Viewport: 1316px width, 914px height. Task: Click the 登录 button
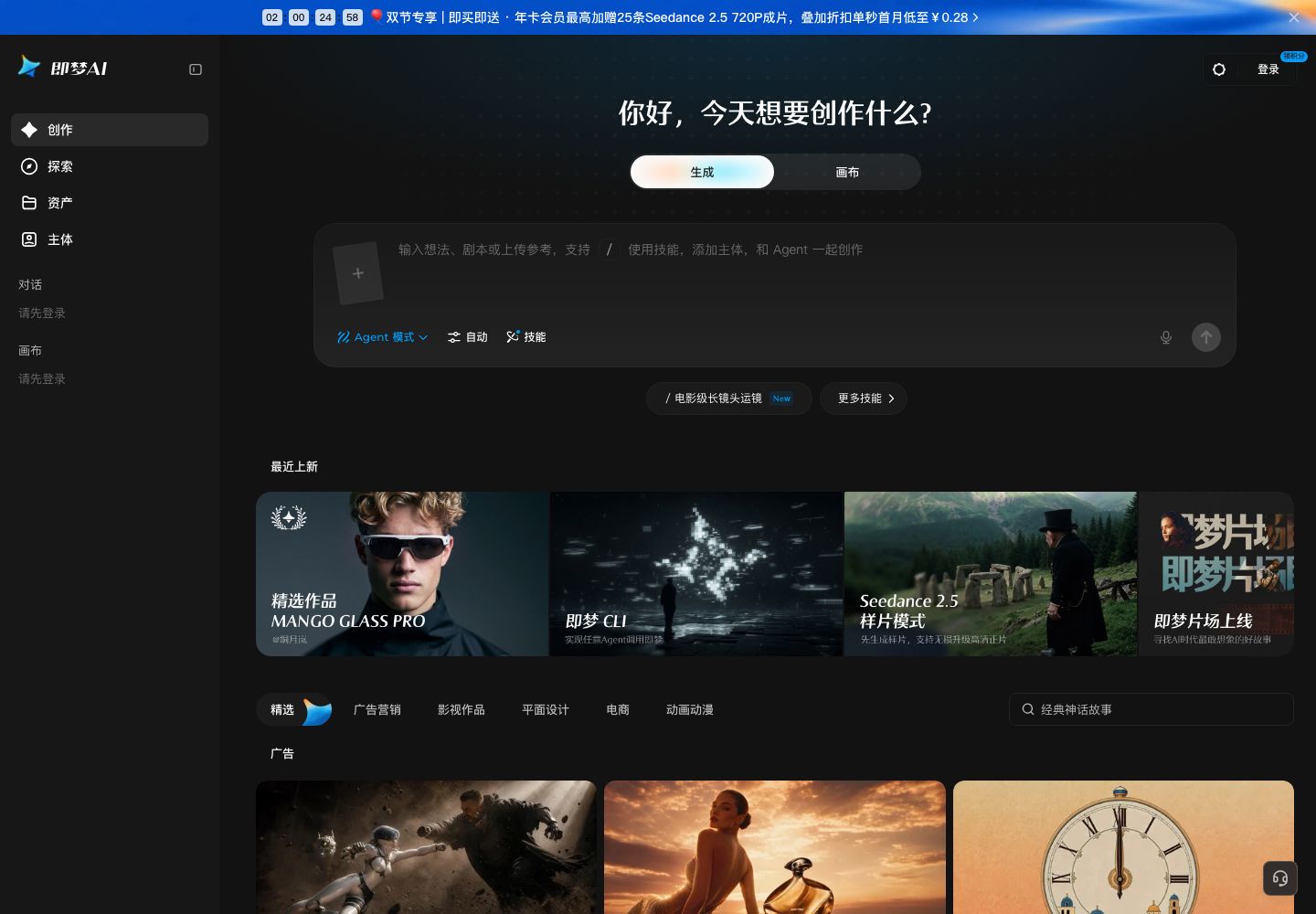[x=1268, y=69]
